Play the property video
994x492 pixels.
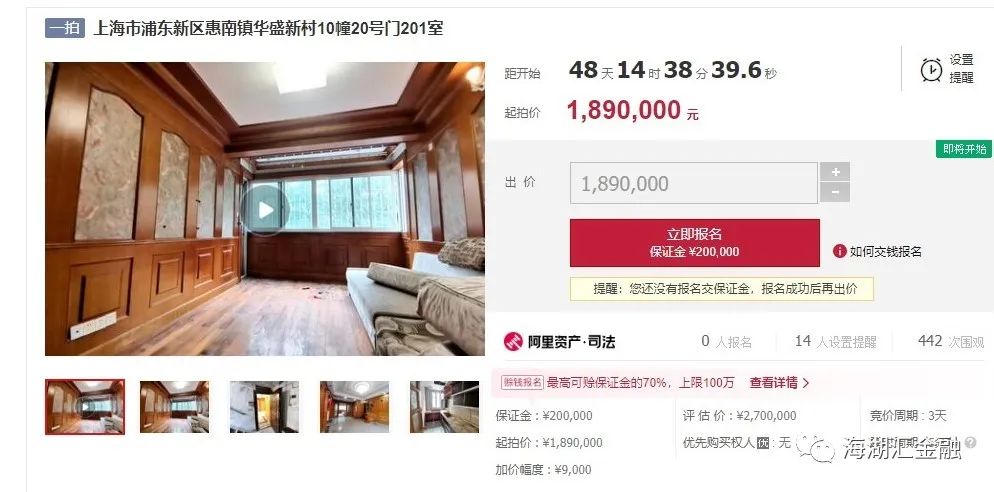[x=266, y=210]
